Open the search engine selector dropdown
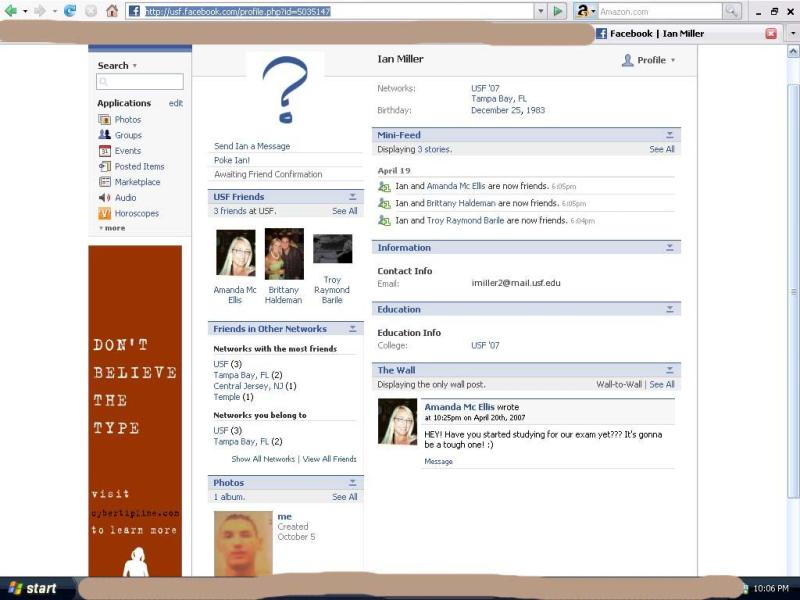Viewport: 800px width, 600px height. (593, 11)
